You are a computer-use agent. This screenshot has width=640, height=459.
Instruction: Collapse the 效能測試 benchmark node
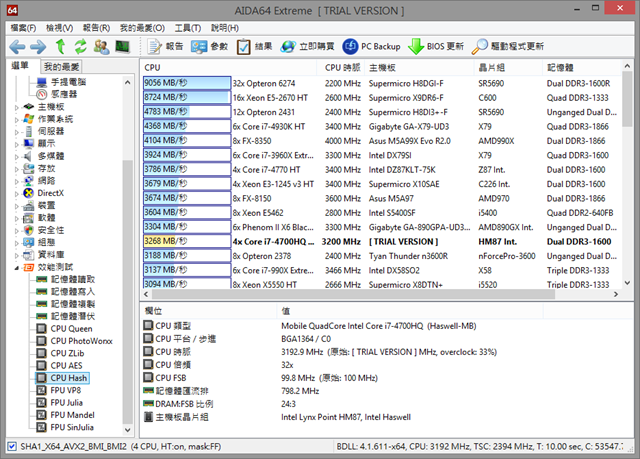17,268
